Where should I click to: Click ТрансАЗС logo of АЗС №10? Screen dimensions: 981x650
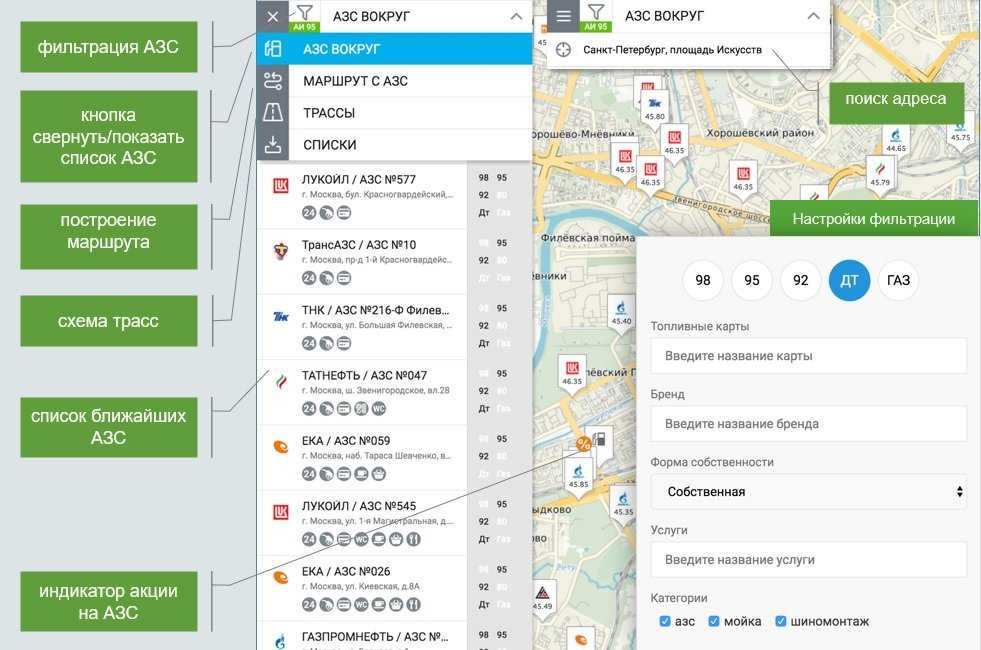(x=281, y=251)
